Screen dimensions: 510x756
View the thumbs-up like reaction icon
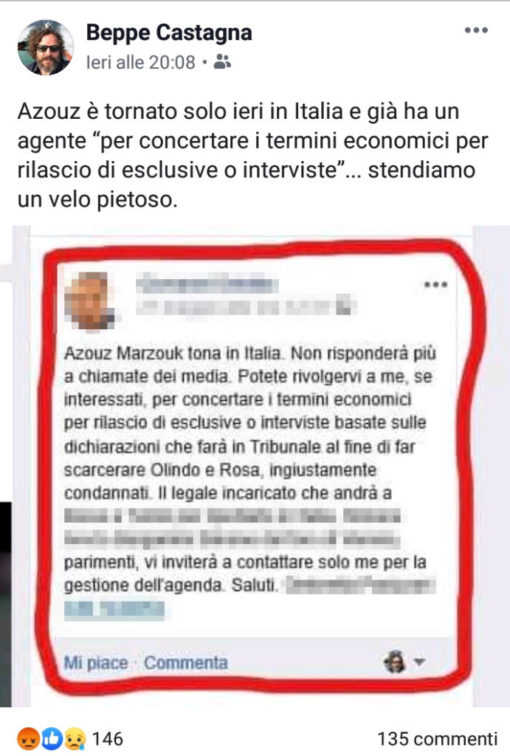[52, 739]
